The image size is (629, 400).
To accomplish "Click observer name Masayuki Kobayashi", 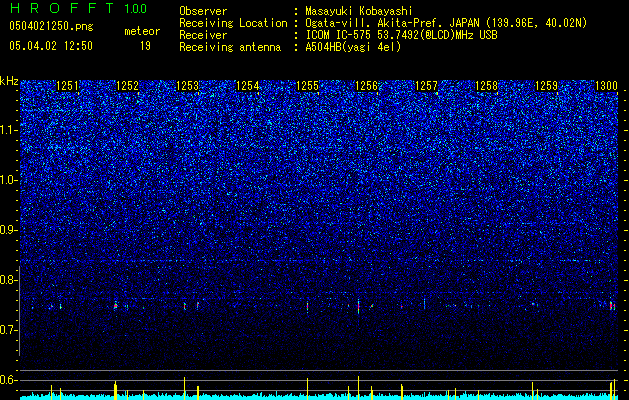I will point(359,11).
